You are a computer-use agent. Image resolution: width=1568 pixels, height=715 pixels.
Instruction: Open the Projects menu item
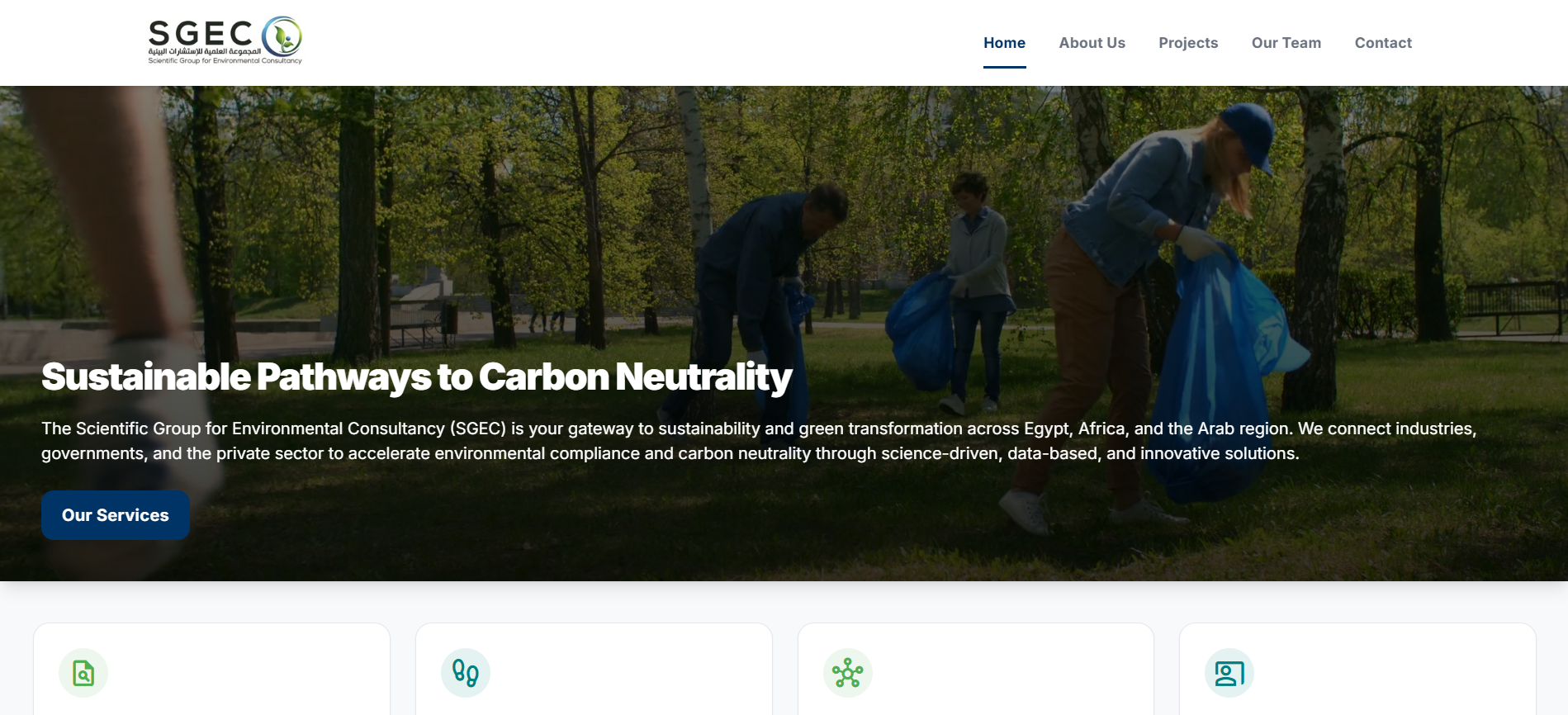click(x=1188, y=43)
